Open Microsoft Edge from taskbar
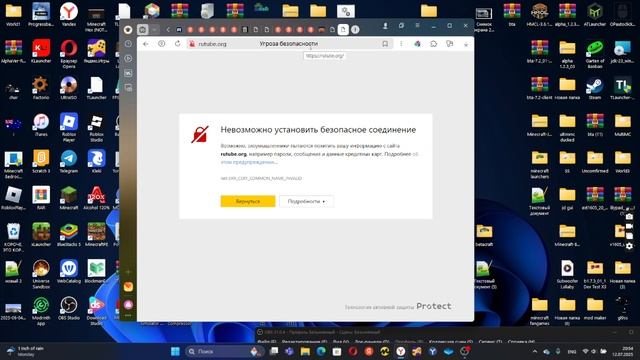 321,351
